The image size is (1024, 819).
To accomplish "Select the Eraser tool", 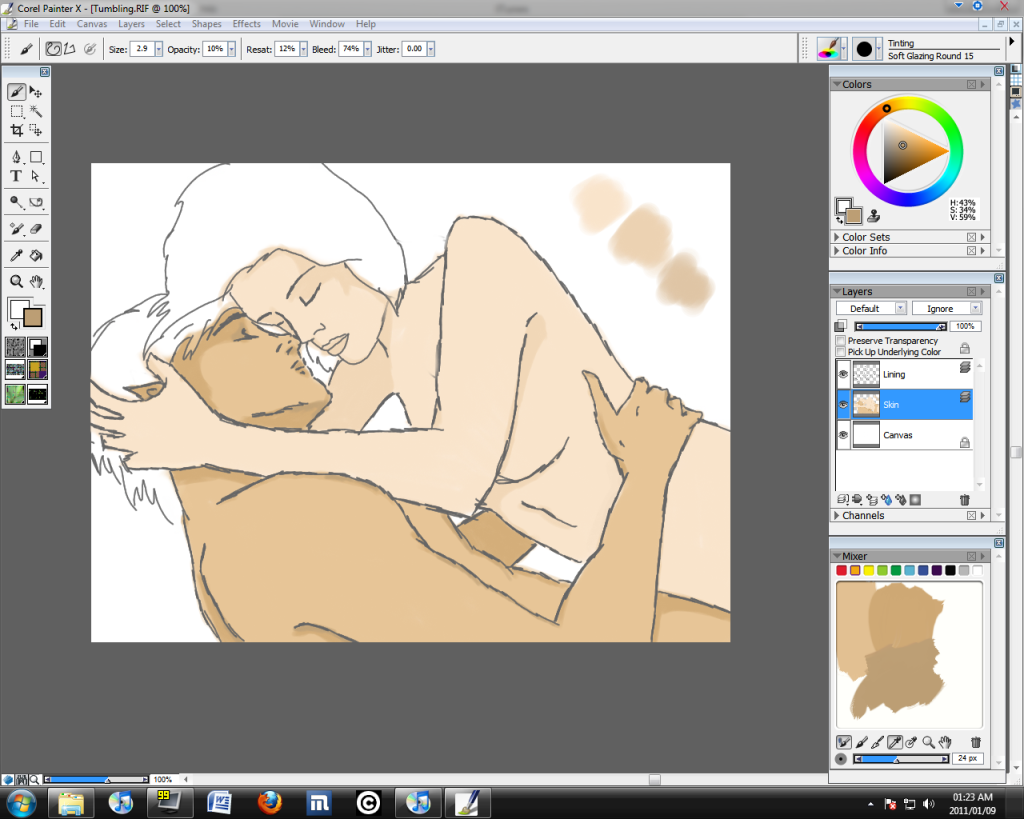I will pos(36,229).
